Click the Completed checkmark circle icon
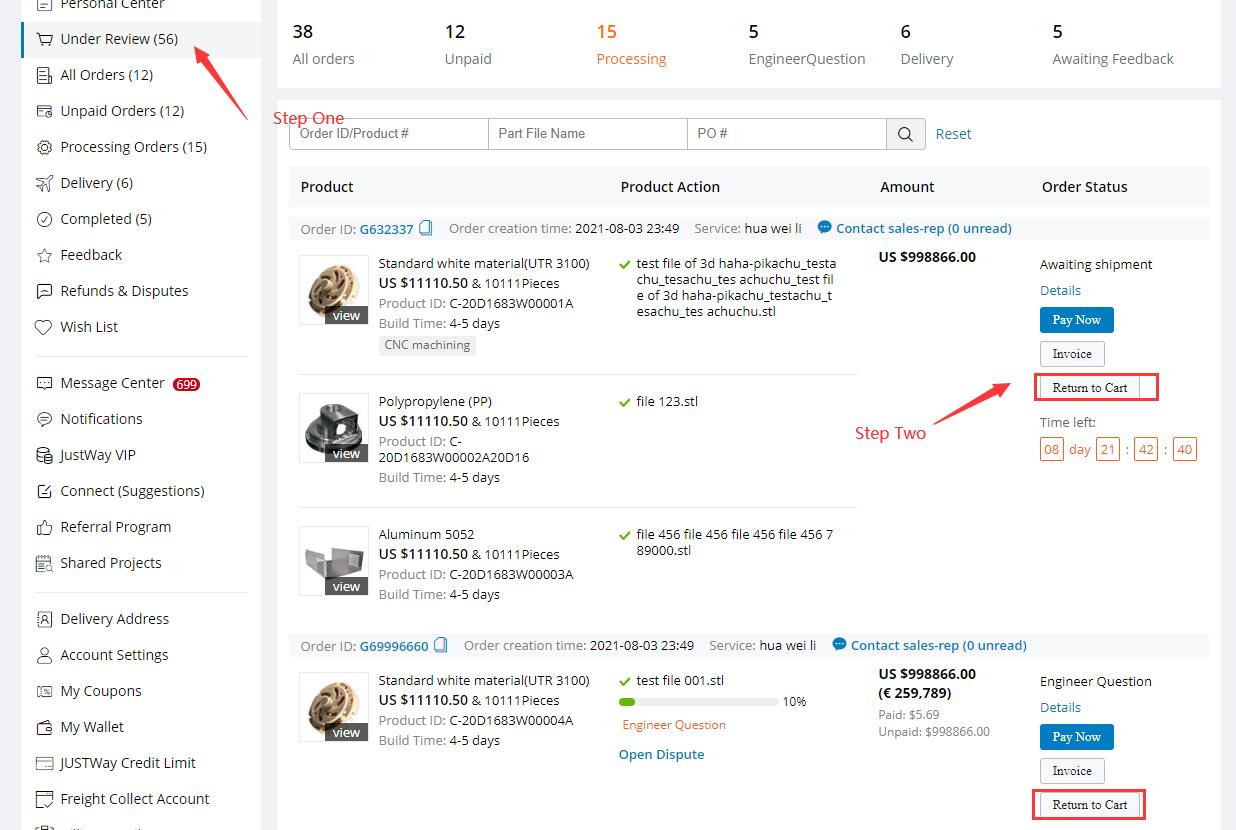This screenshot has height=830, width=1236. pos(44,219)
